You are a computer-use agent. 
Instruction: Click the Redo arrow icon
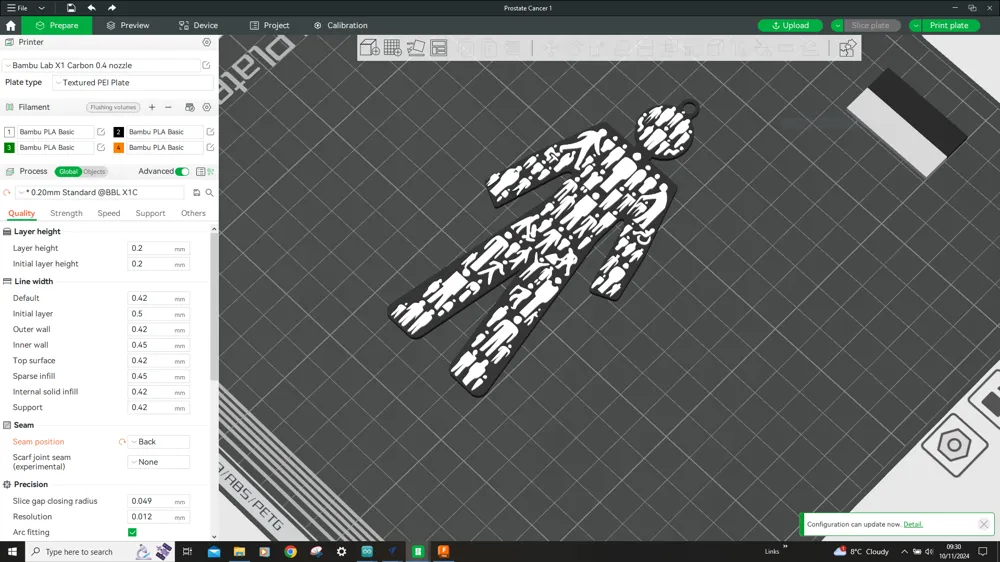tap(112, 8)
